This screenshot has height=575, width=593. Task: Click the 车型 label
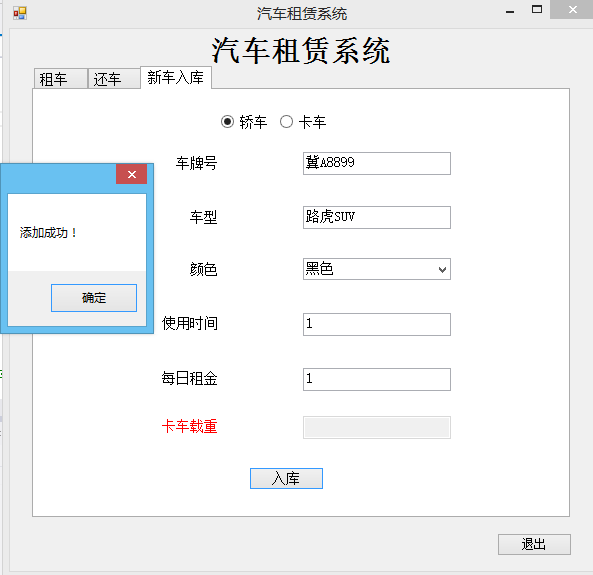203,217
